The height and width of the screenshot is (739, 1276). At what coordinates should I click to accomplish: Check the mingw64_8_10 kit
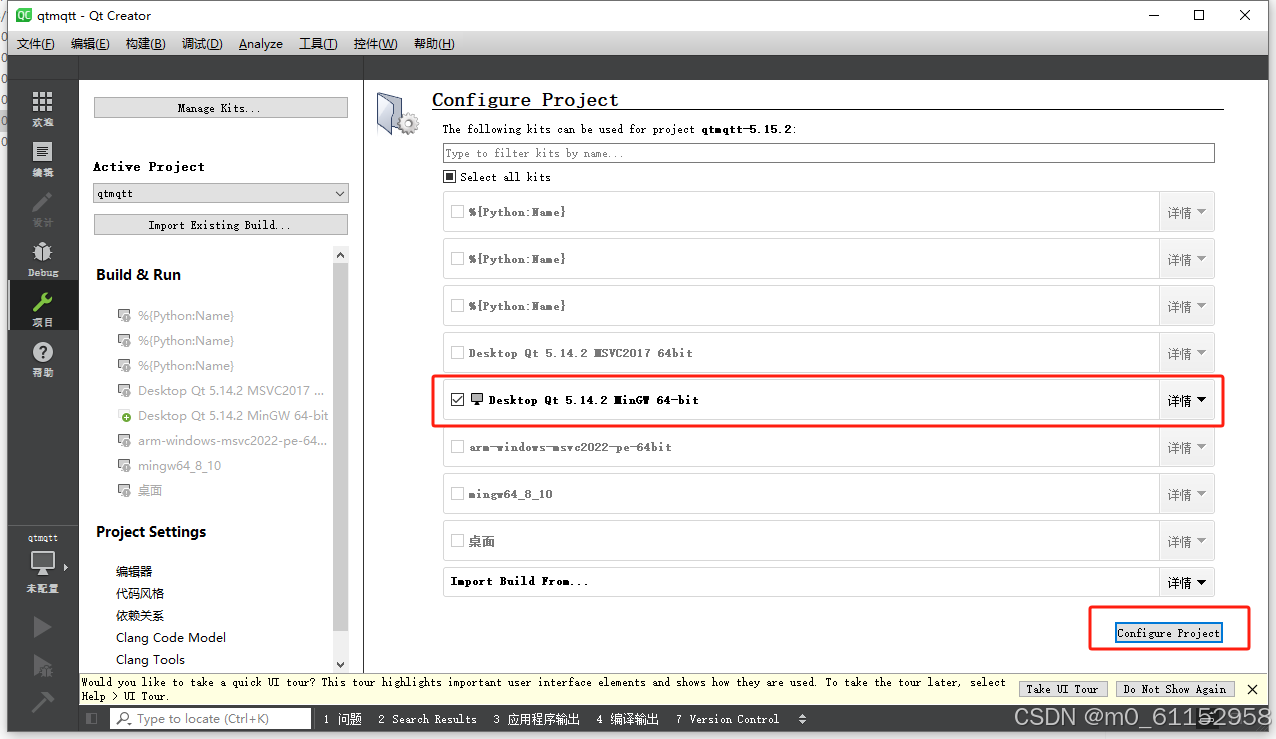(458, 493)
